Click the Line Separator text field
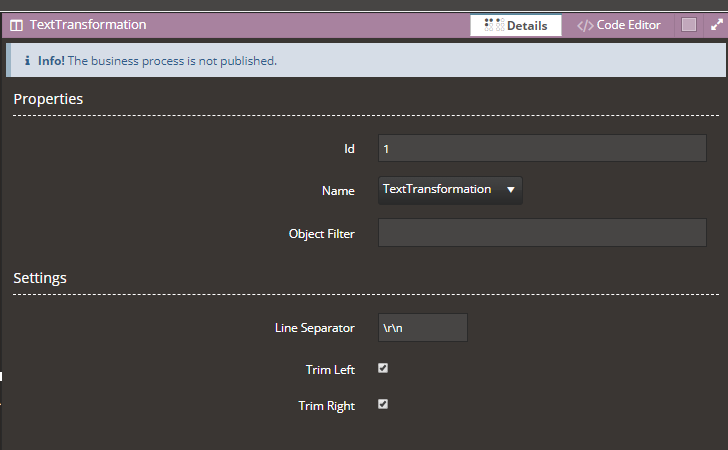The image size is (728, 450). click(423, 327)
